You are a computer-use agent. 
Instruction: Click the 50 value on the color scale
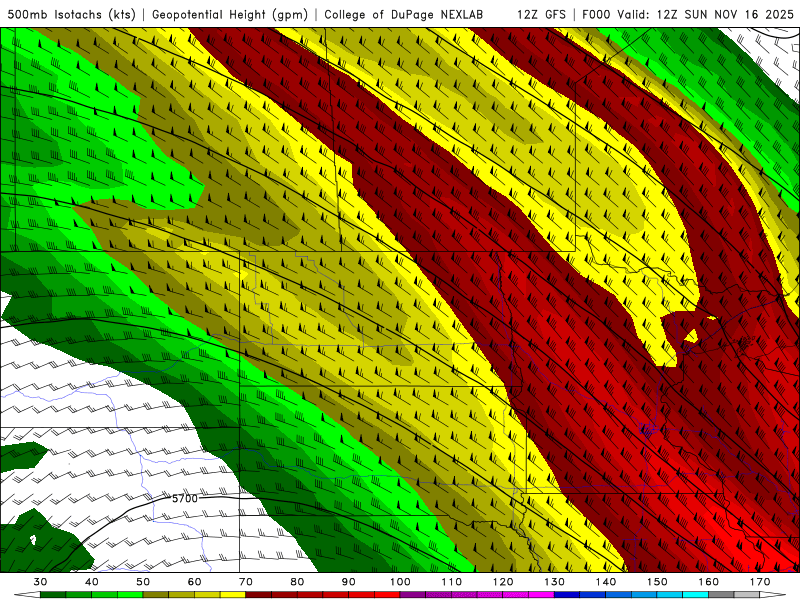143,582
